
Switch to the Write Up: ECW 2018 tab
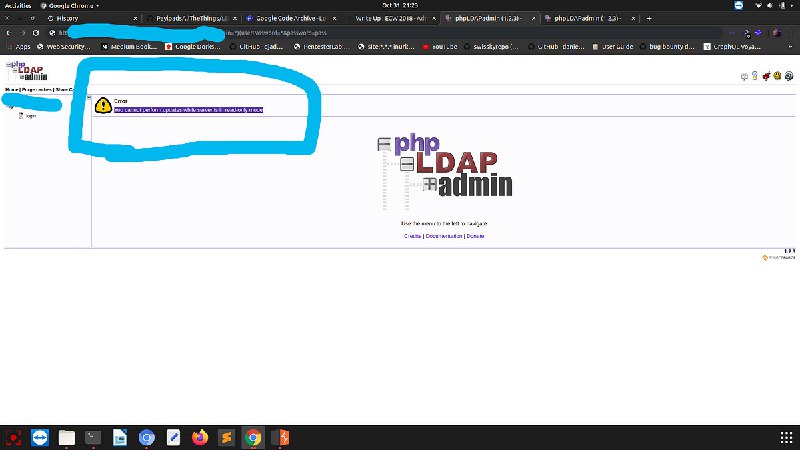(x=390, y=18)
